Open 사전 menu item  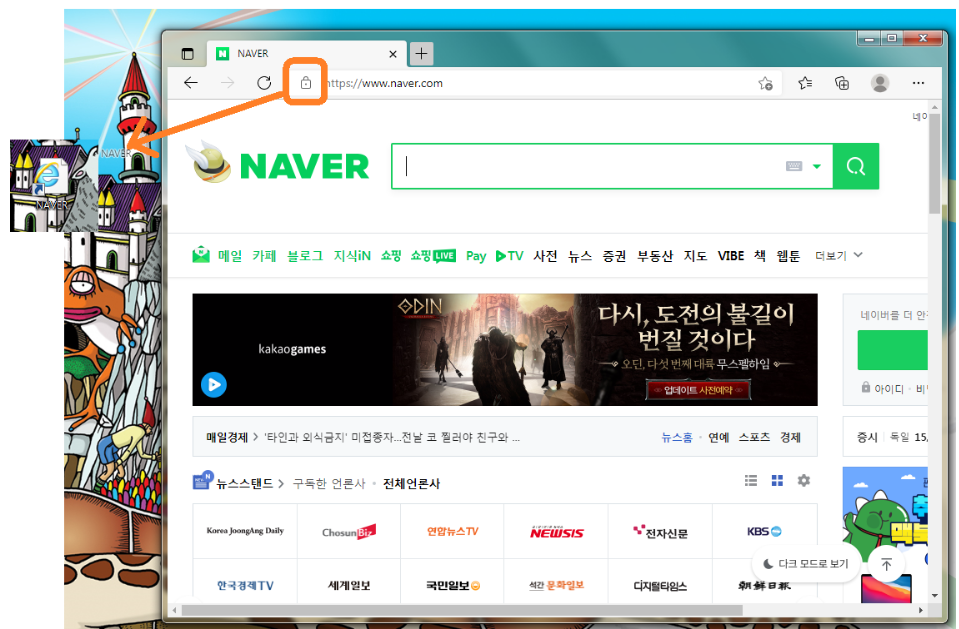pos(545,255)
